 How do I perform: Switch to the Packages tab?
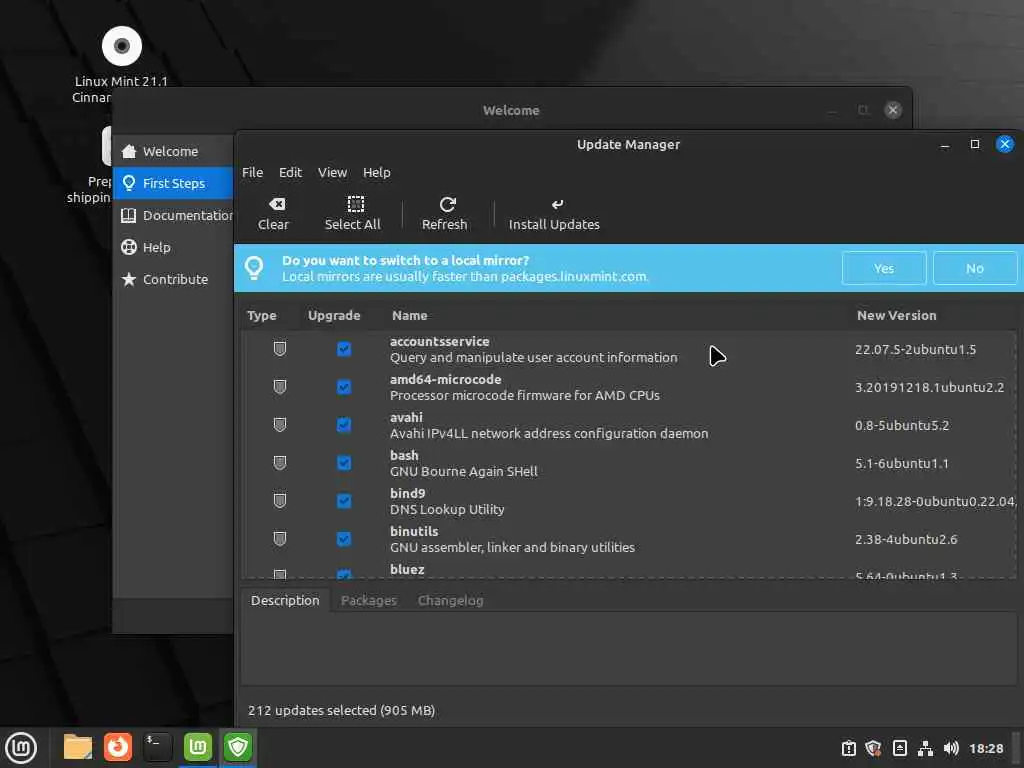[x=369, y=600]
